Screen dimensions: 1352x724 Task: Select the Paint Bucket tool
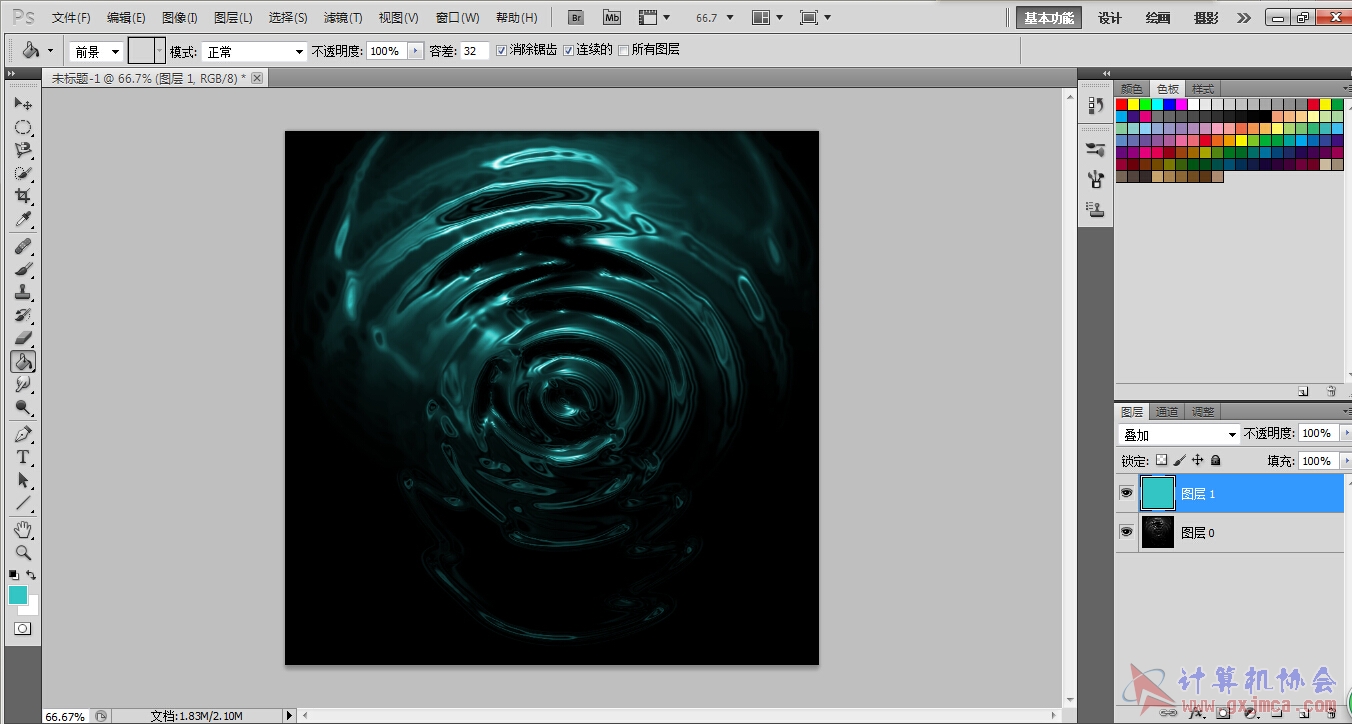[x=23, y=361]
